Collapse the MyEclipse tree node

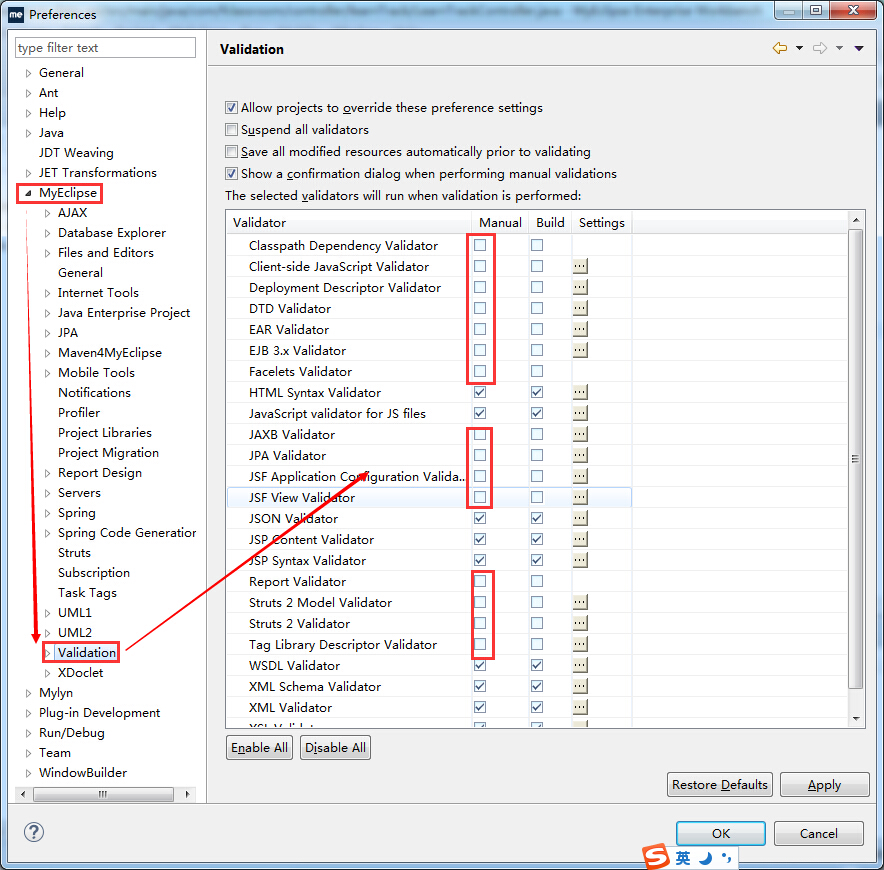click(28, 193)
